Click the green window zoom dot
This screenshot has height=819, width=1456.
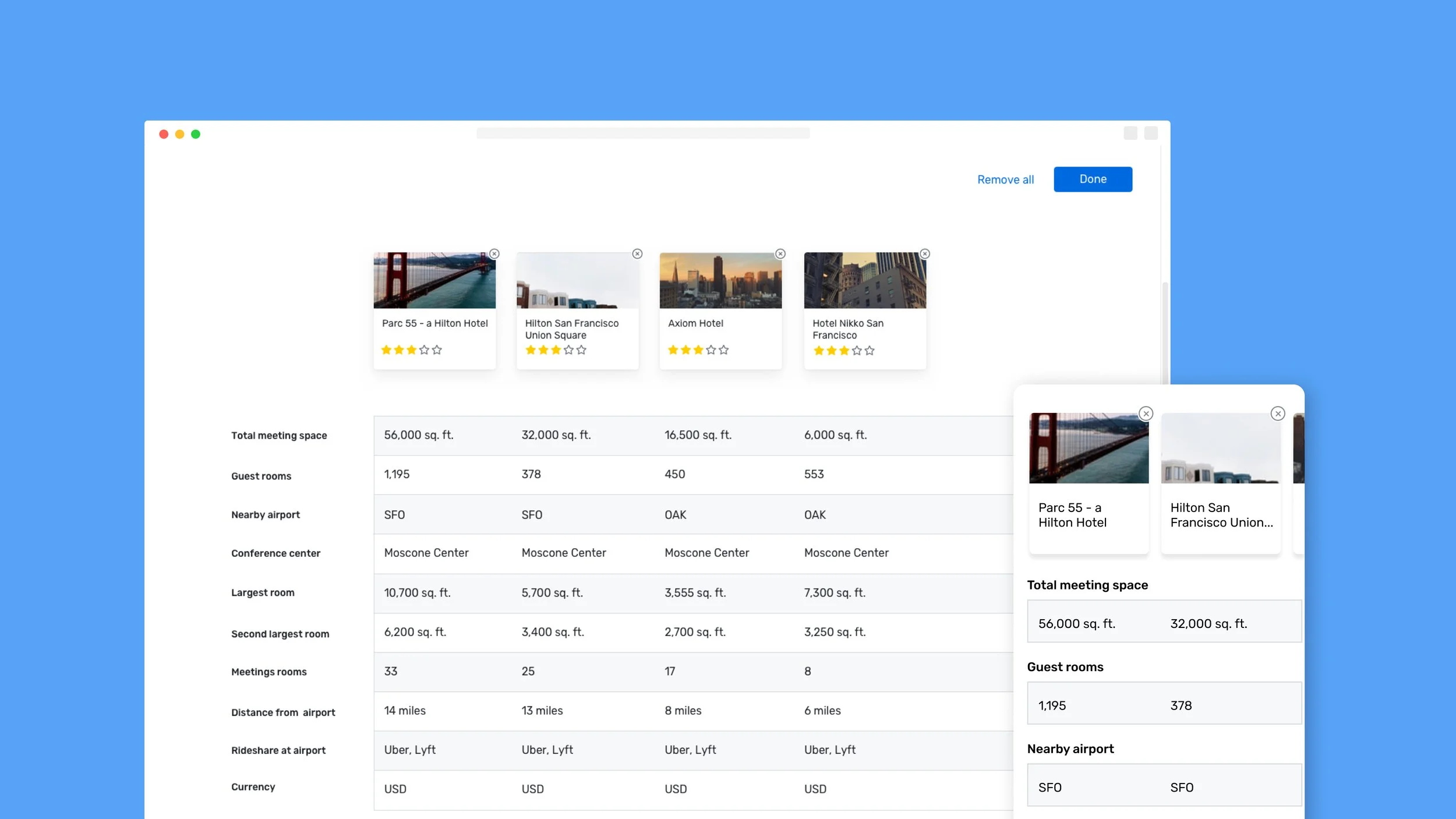point(196,135)
